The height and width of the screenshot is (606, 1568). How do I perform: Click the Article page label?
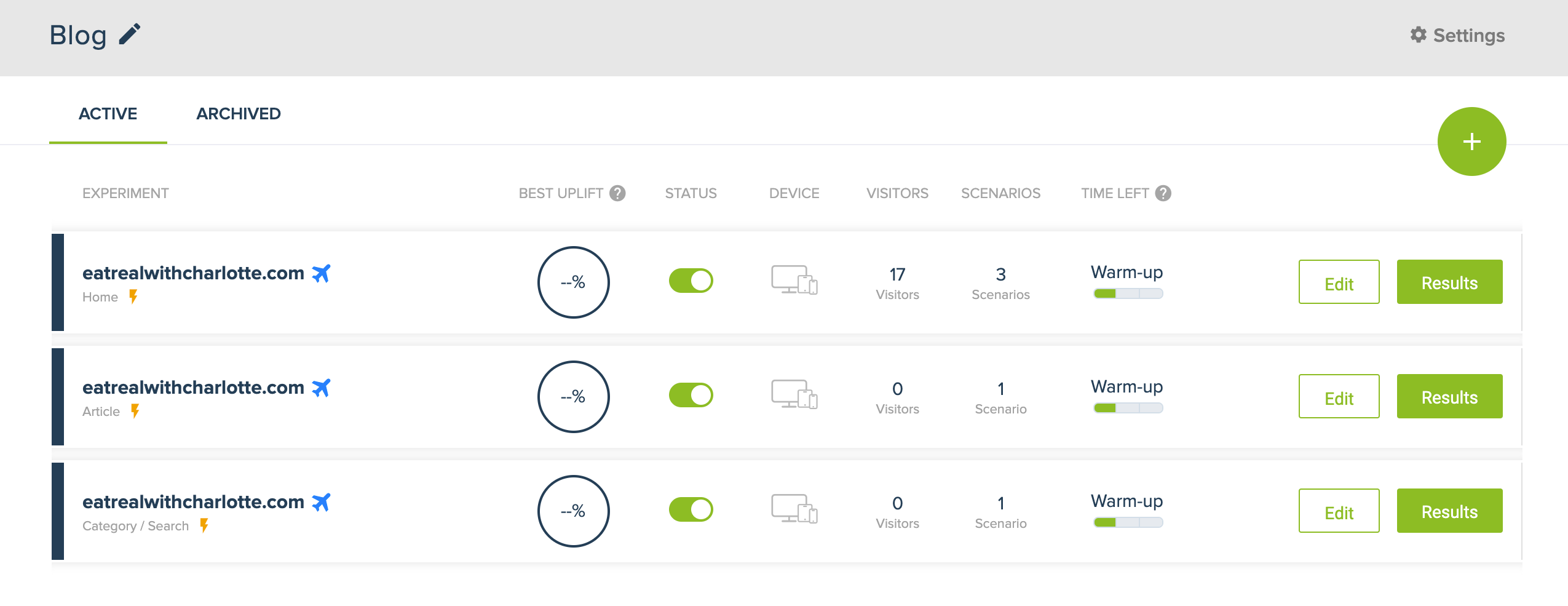[101, 412]
